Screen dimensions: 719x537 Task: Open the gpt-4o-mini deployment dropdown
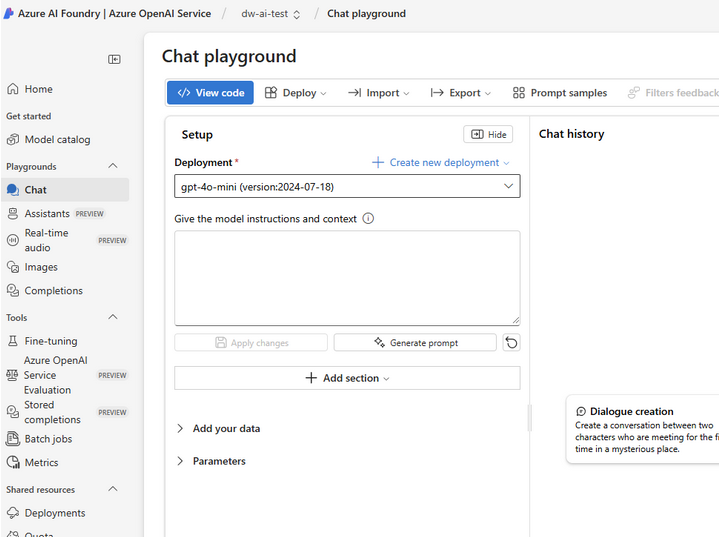click(x=347, y=186)
